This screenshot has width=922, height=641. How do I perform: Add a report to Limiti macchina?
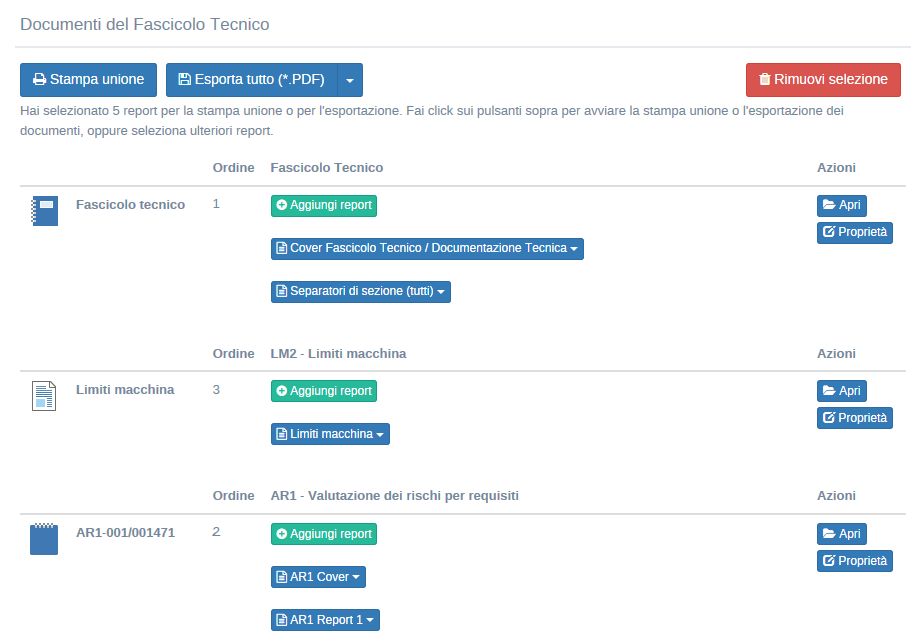click(x=323, y=391)
